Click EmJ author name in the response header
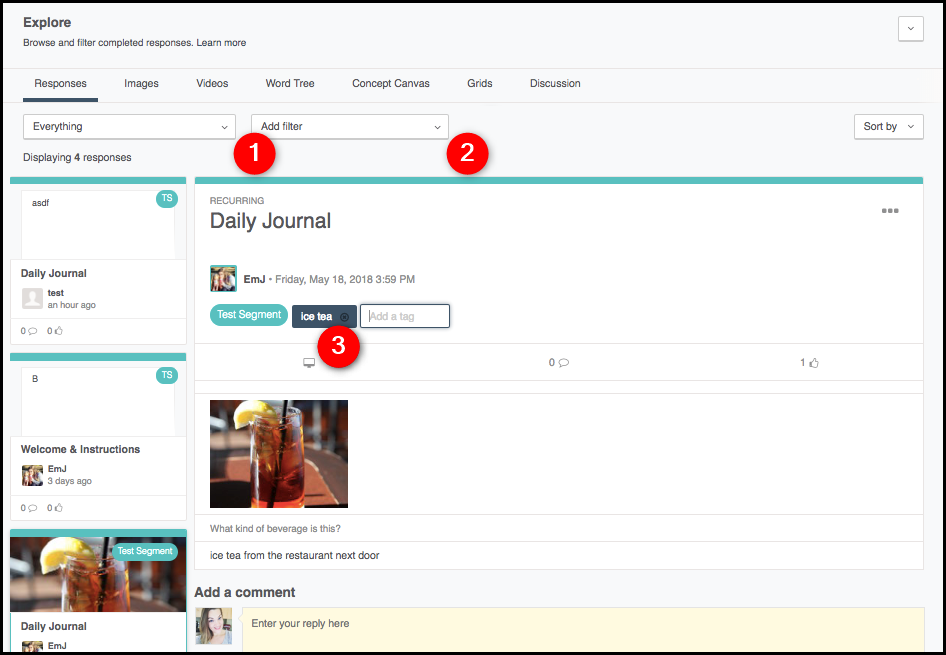This screenshot has width=946, height=655. pos(254,279)
